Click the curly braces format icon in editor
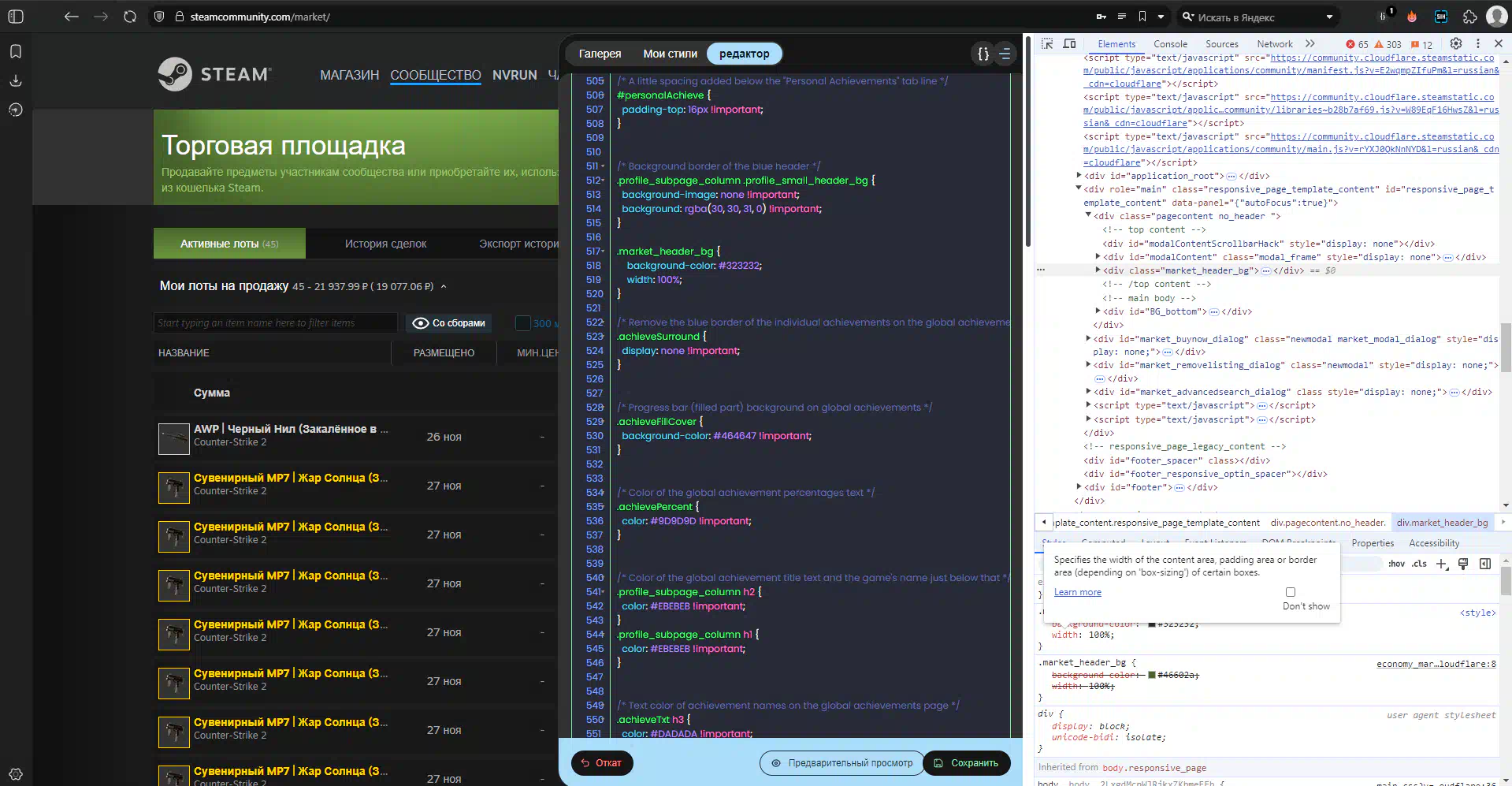 [983, 54]
